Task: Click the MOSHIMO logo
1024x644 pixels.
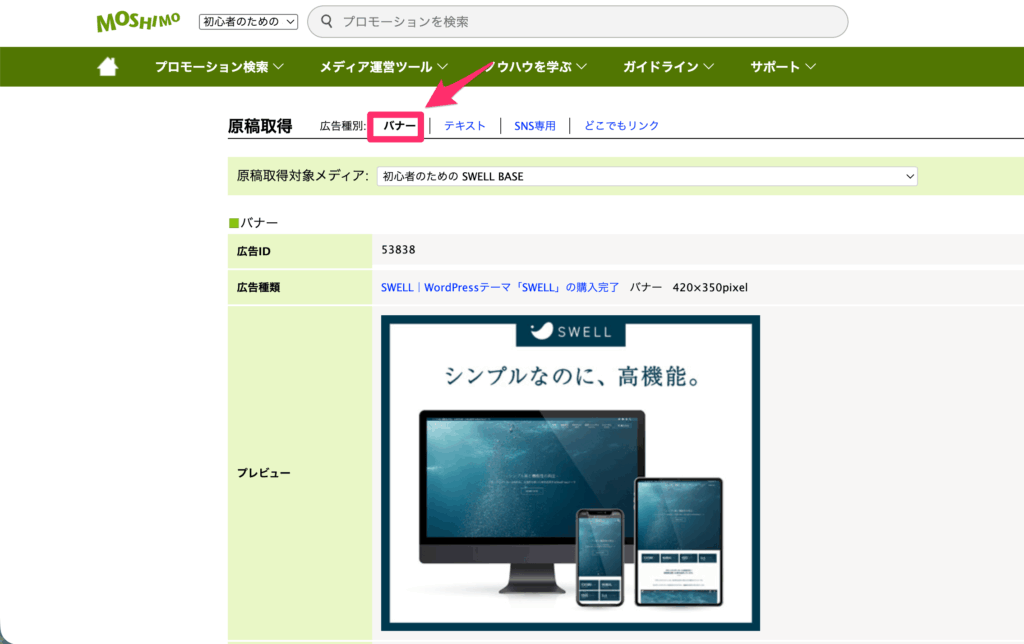Action: coord(138,22)
